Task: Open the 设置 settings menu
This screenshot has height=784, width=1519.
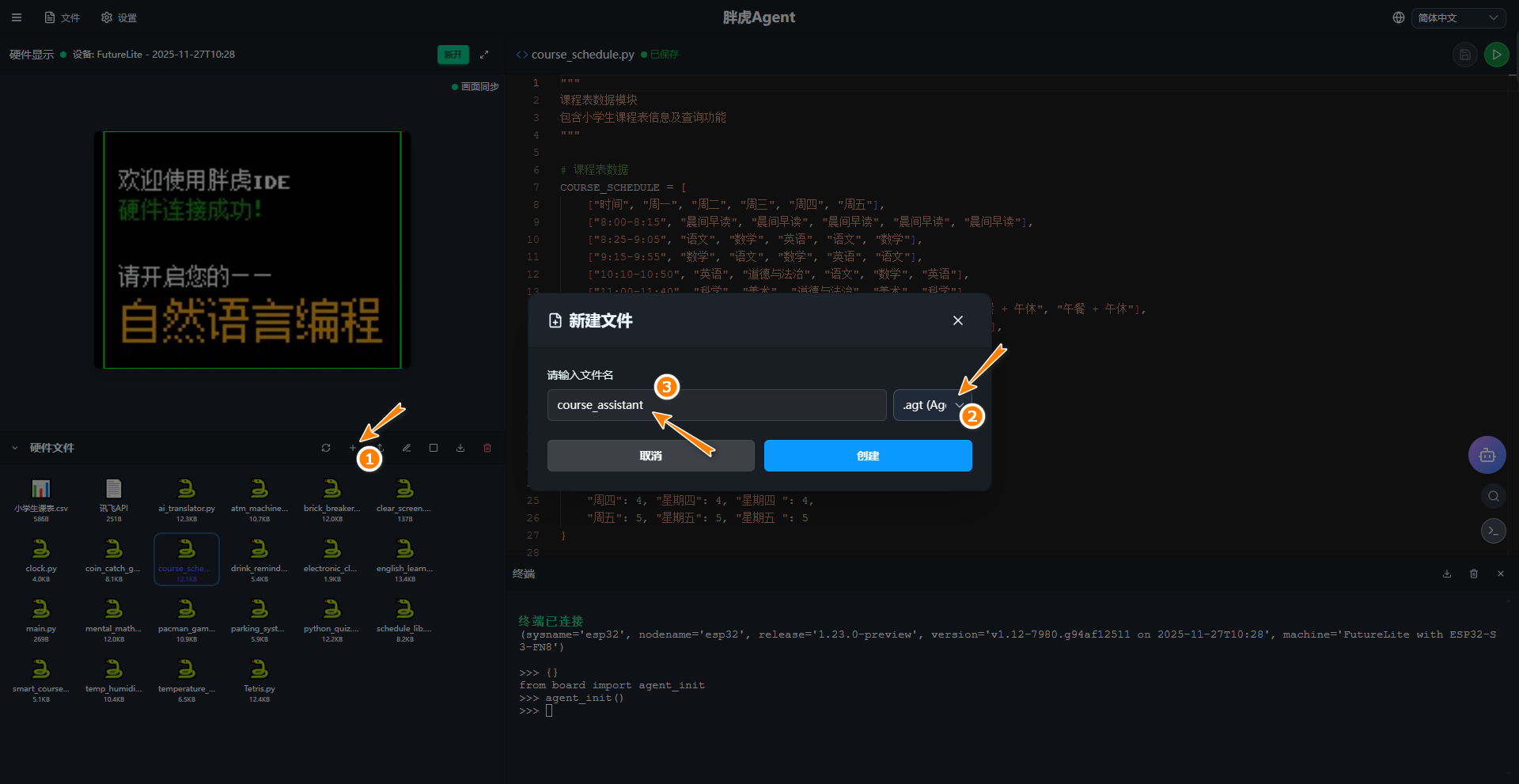Action: (x=119, y=17)
